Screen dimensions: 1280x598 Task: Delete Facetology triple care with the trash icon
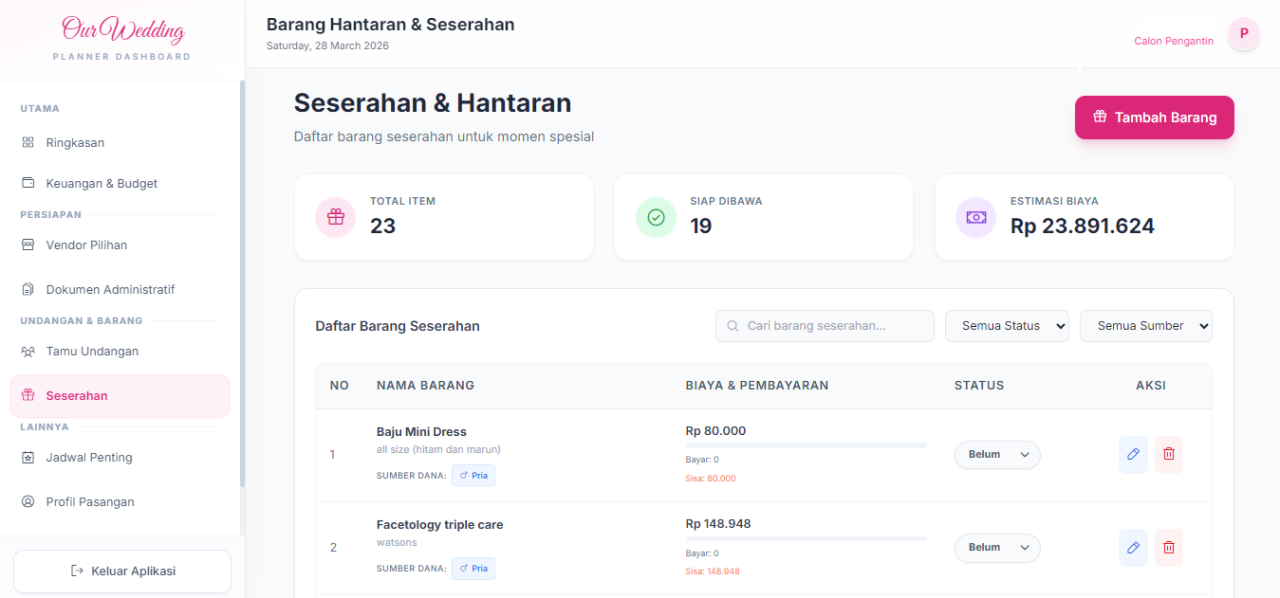coord(1168,547)
